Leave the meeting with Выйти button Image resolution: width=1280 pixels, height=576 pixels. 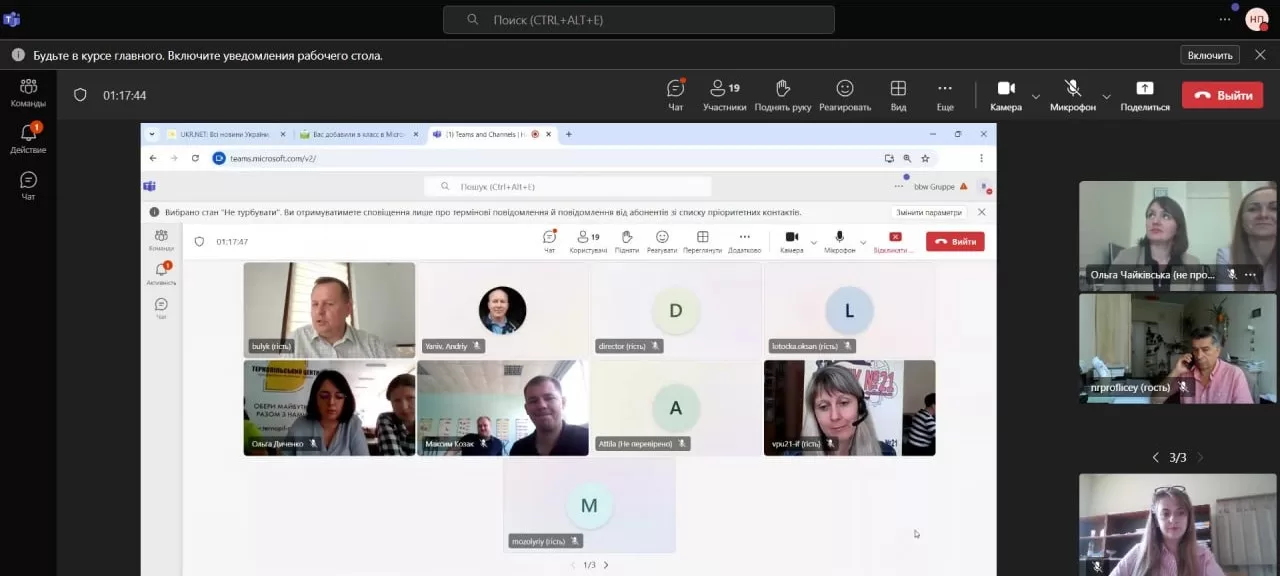tap(1221, 95)
